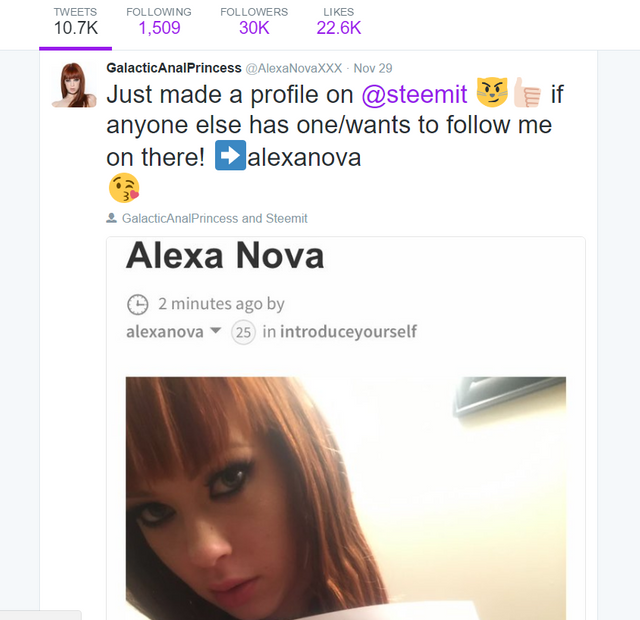Open the GalacticAnalPrincess display name link
The width and height of the screenshot is (640, 620).
click(174, 68)
